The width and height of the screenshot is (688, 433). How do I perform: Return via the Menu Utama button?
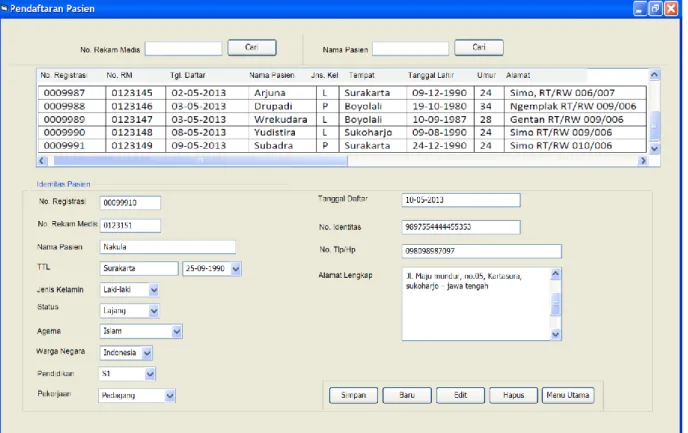coord(568,395)
